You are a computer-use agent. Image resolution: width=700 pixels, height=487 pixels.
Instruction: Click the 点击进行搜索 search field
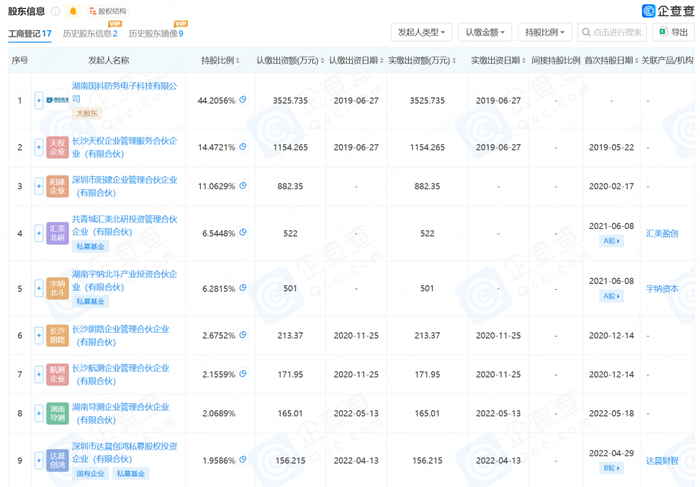pyautogui.click(x=612, y=32)
